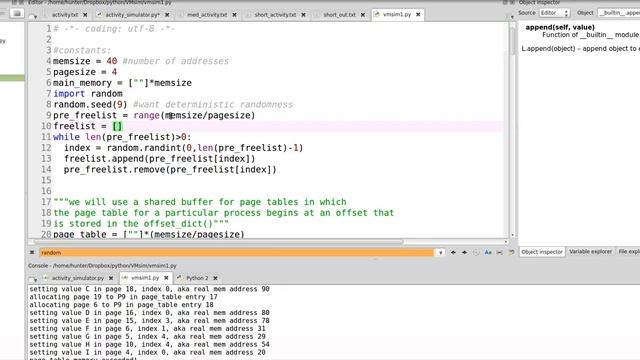Click line 10 'freelist = []' in editor
Viewport: 640px width, 360px height.
coord(88,126)
